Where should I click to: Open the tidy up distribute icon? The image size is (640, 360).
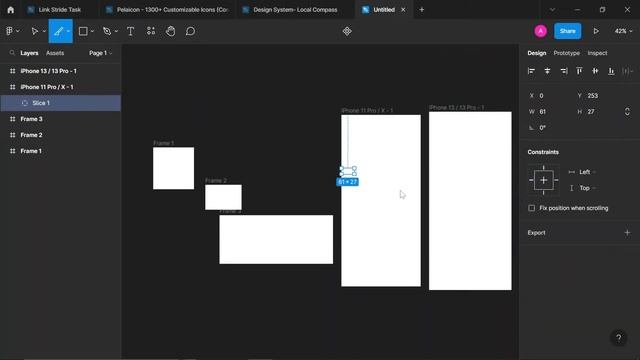coord(627,71)
